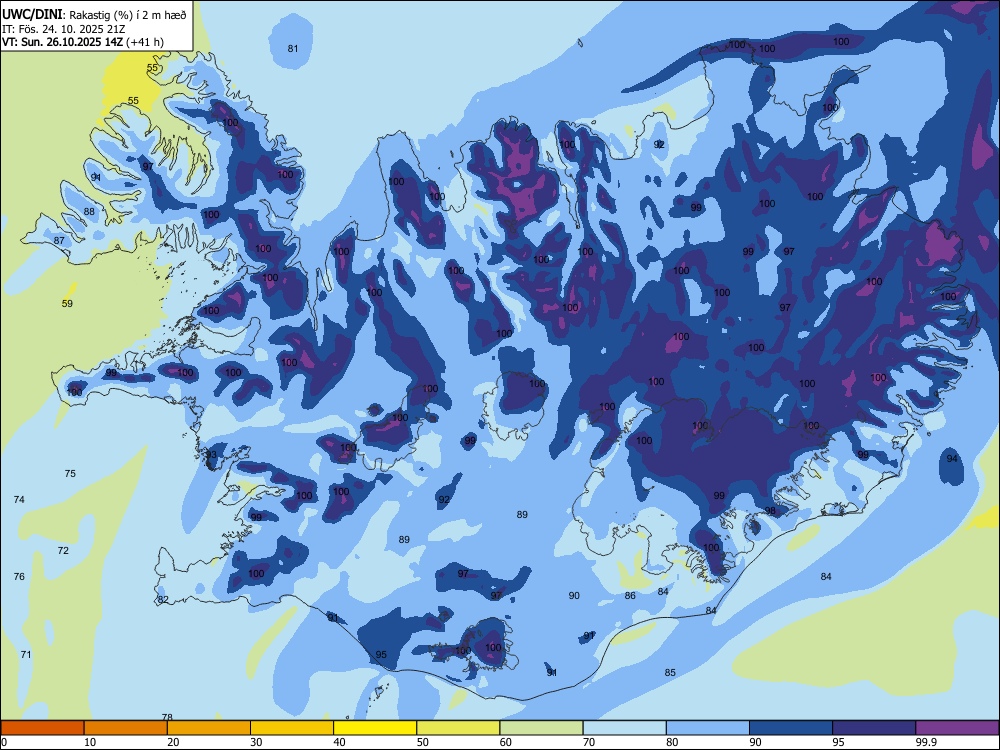Click the dark blue 90–95 legend swatch

(791, 728)
